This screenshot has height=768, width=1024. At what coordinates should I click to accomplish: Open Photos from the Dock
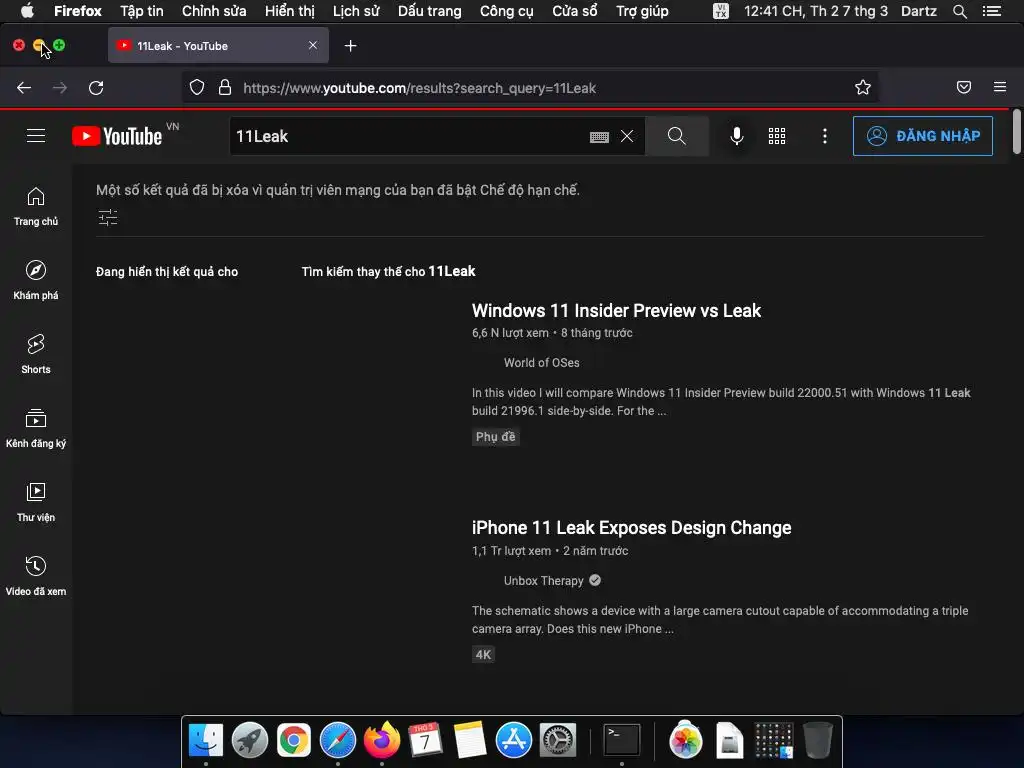pos(685,741)
